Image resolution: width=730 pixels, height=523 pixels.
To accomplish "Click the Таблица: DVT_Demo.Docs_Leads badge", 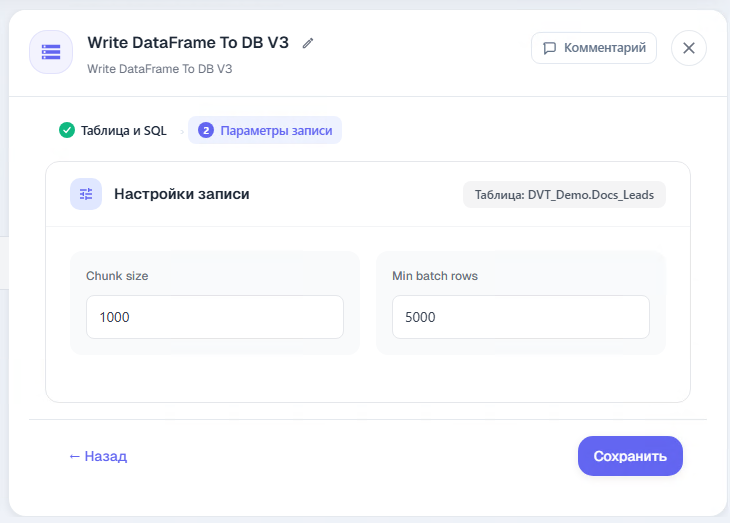I will tap(564, 195).
